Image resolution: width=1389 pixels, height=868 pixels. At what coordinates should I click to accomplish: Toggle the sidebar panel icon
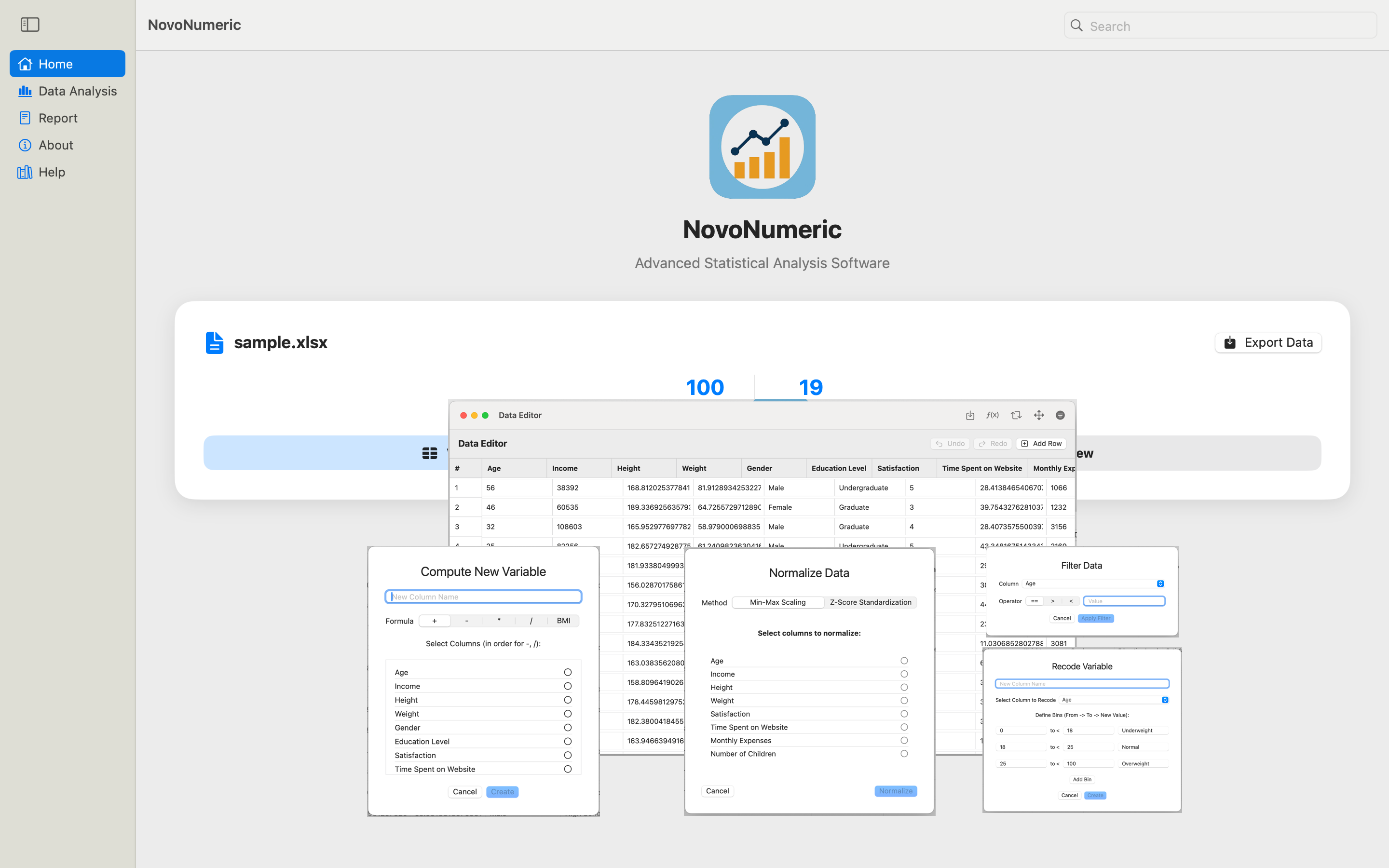[30, 25]
